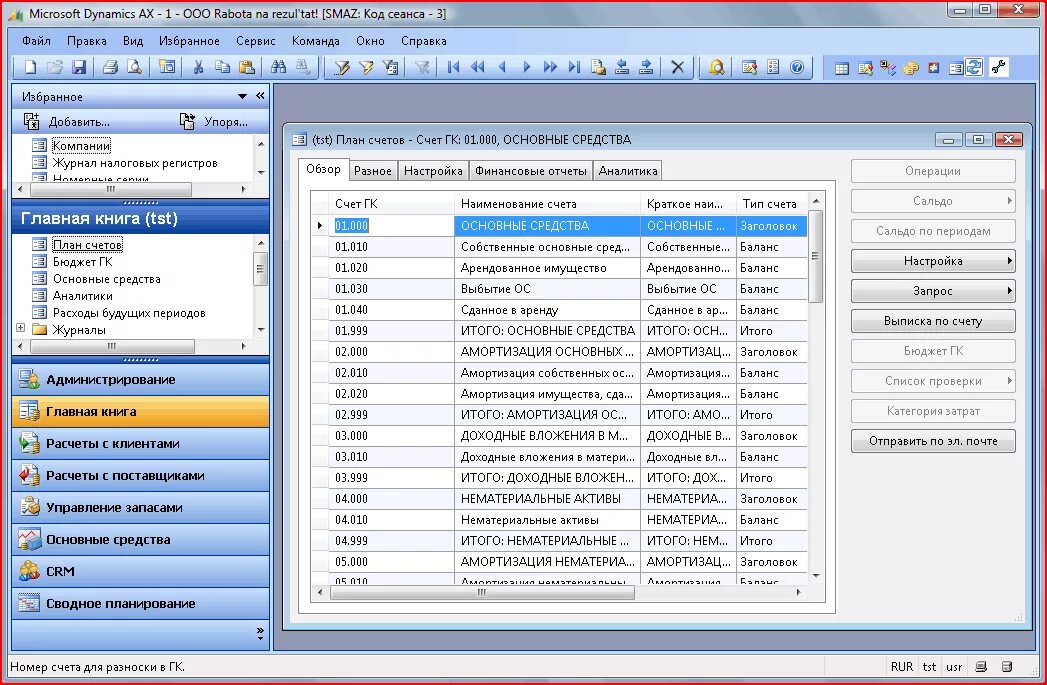Click the Выписка по счету button

click(933, 321)
